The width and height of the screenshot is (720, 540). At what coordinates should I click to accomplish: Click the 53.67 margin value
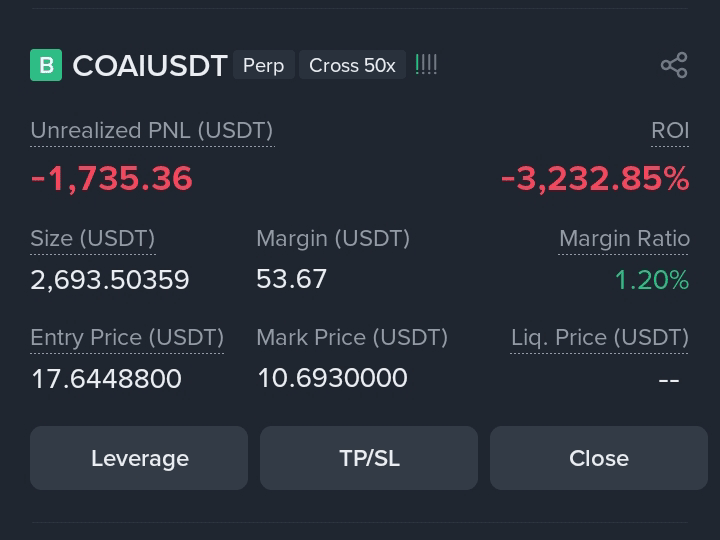coord(292,279)
